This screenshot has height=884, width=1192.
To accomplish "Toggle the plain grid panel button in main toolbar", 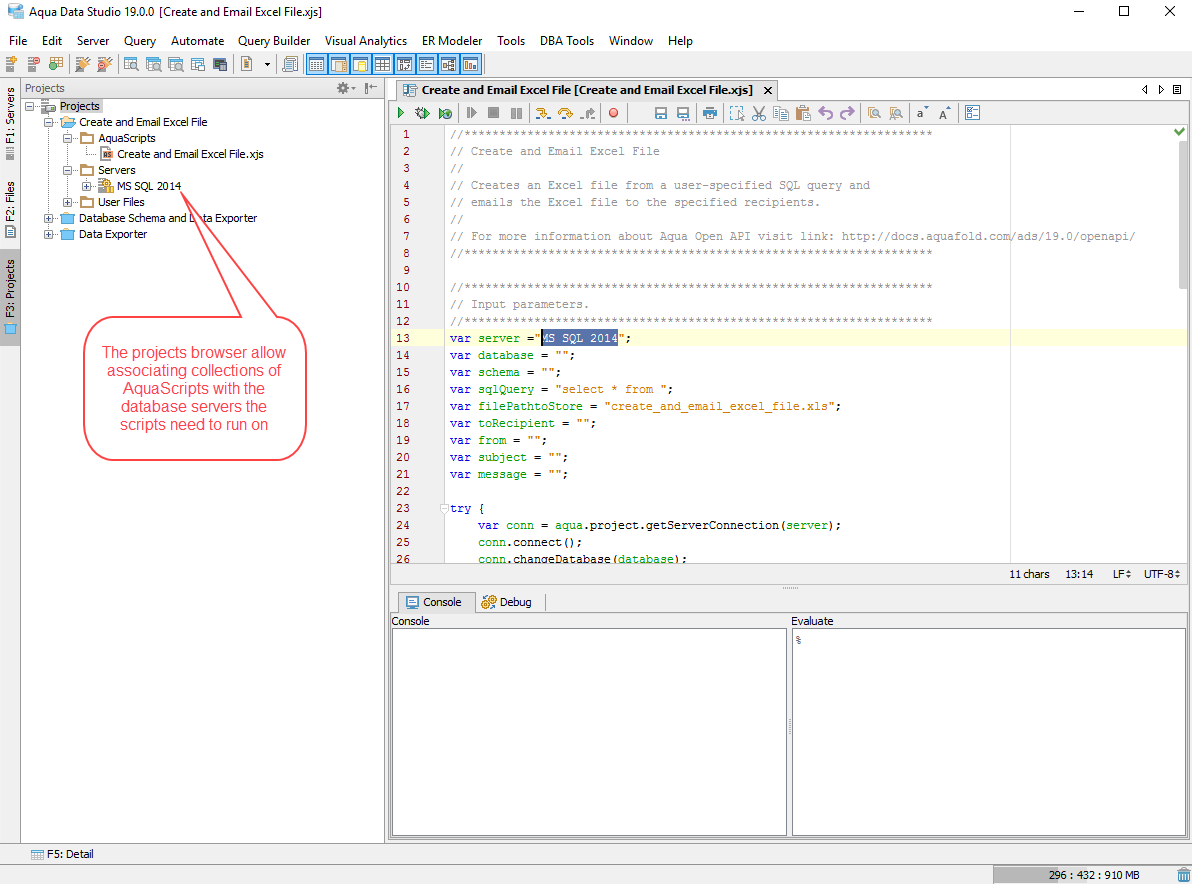I will (382, 65).
